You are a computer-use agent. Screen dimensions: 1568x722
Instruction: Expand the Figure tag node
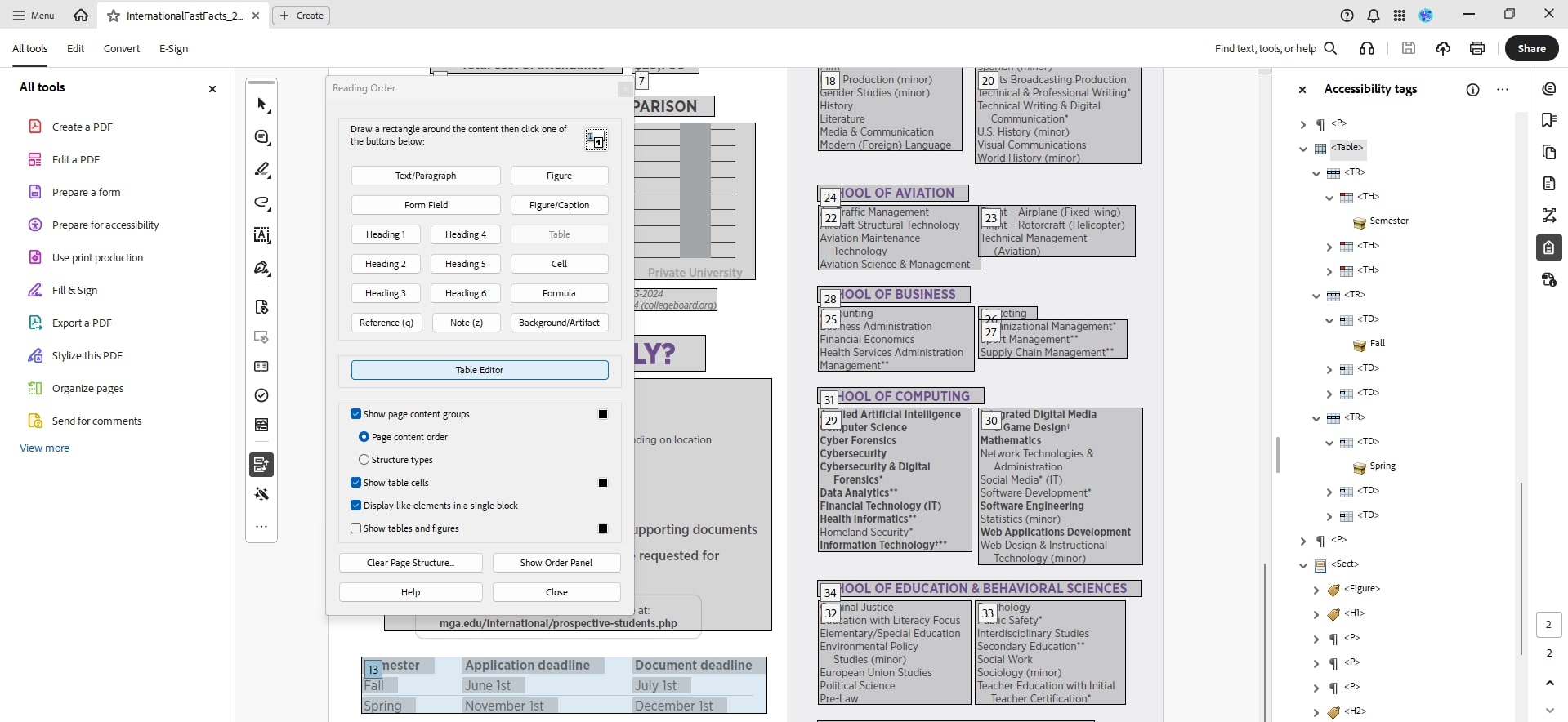(1316, 590)
